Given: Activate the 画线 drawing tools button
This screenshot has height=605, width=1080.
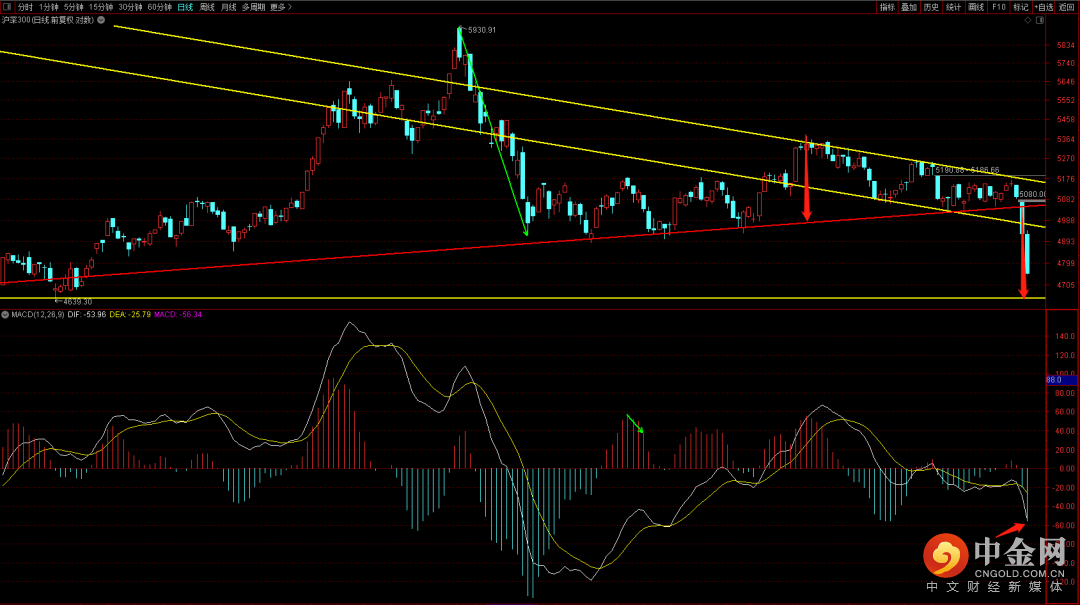Looking at the screenshot, I should pyautogui.click(x=976, y=7).
